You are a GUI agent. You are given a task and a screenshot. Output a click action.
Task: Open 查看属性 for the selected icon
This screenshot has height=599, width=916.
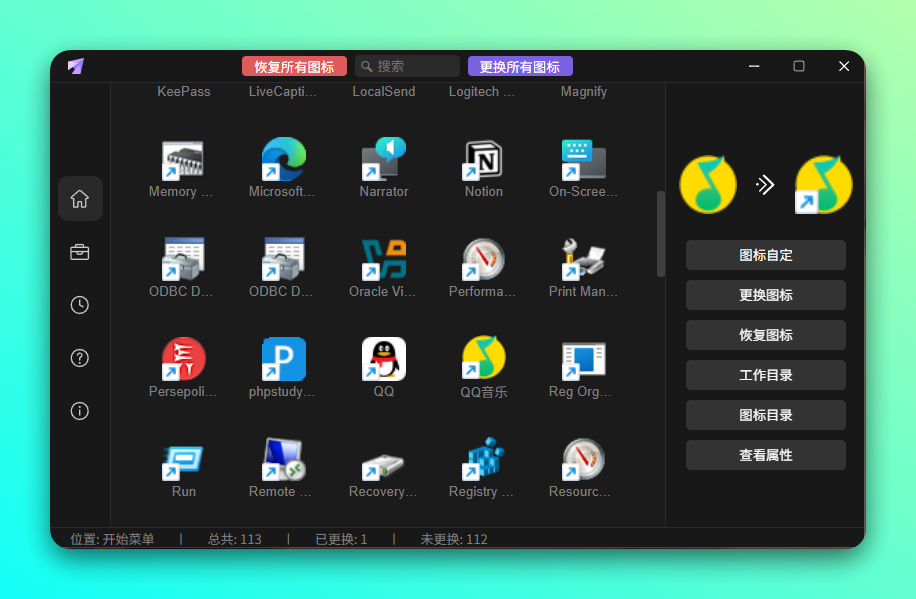pos(765,455)
